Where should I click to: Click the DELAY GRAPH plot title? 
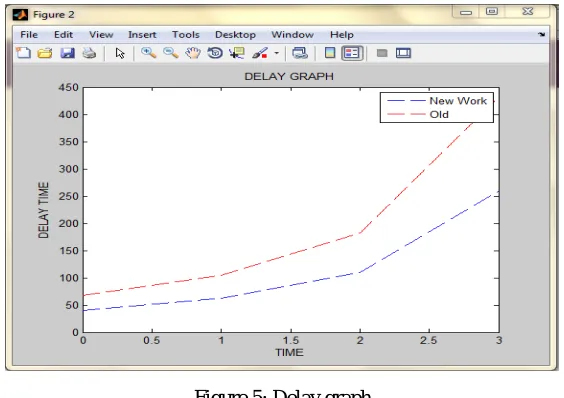point(289,76)
